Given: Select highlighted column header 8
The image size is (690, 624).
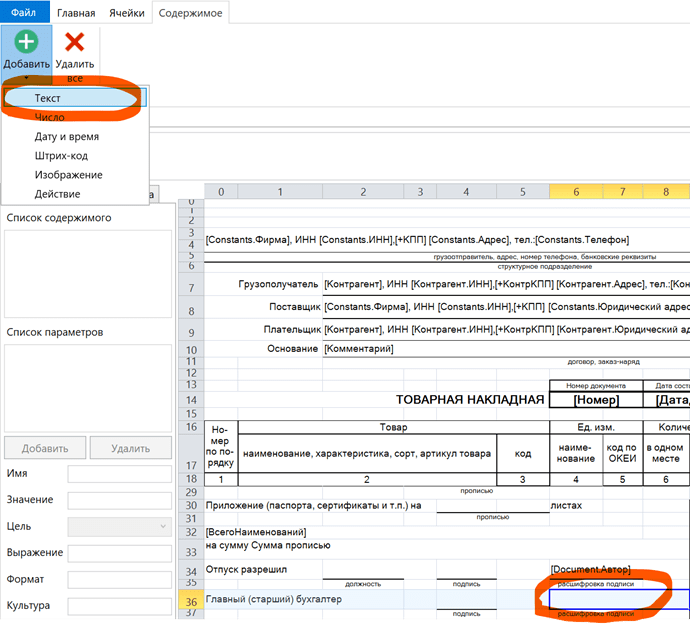Looking at the screenshot, I should pos(666,191).
